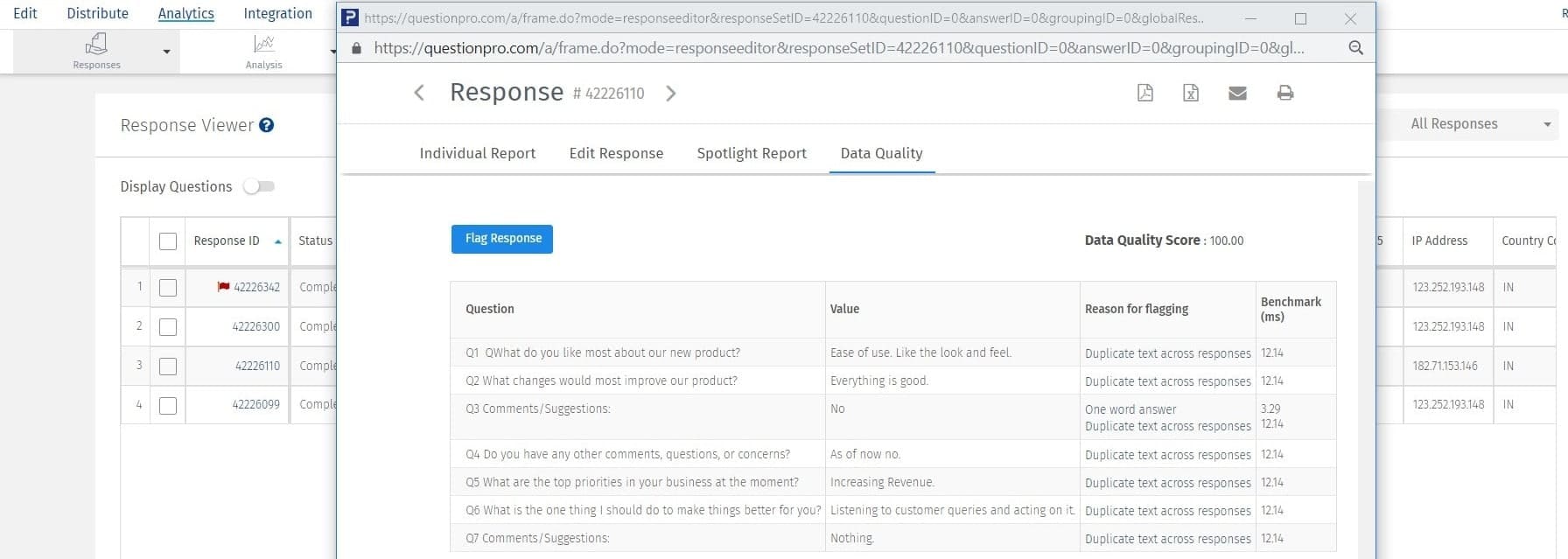
Task: Click Data Quality Score value 100.00
Action: pyautogui.click(x=1226, y=241)
